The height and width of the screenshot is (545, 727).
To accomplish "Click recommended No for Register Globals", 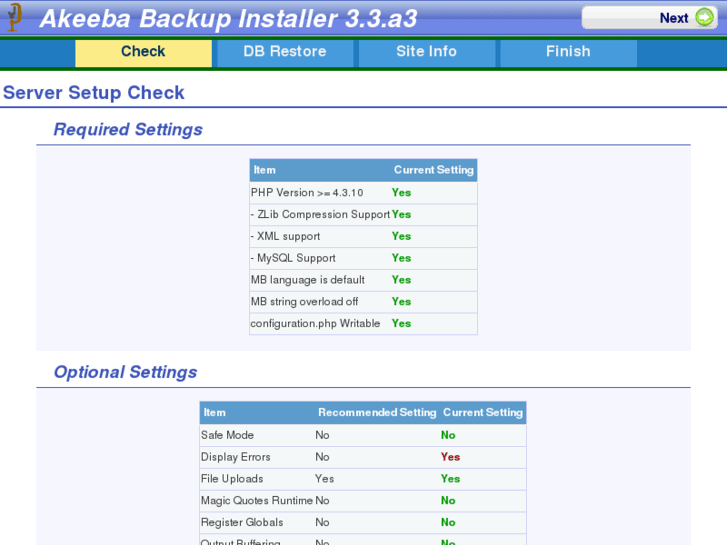I will pos(322,522).
